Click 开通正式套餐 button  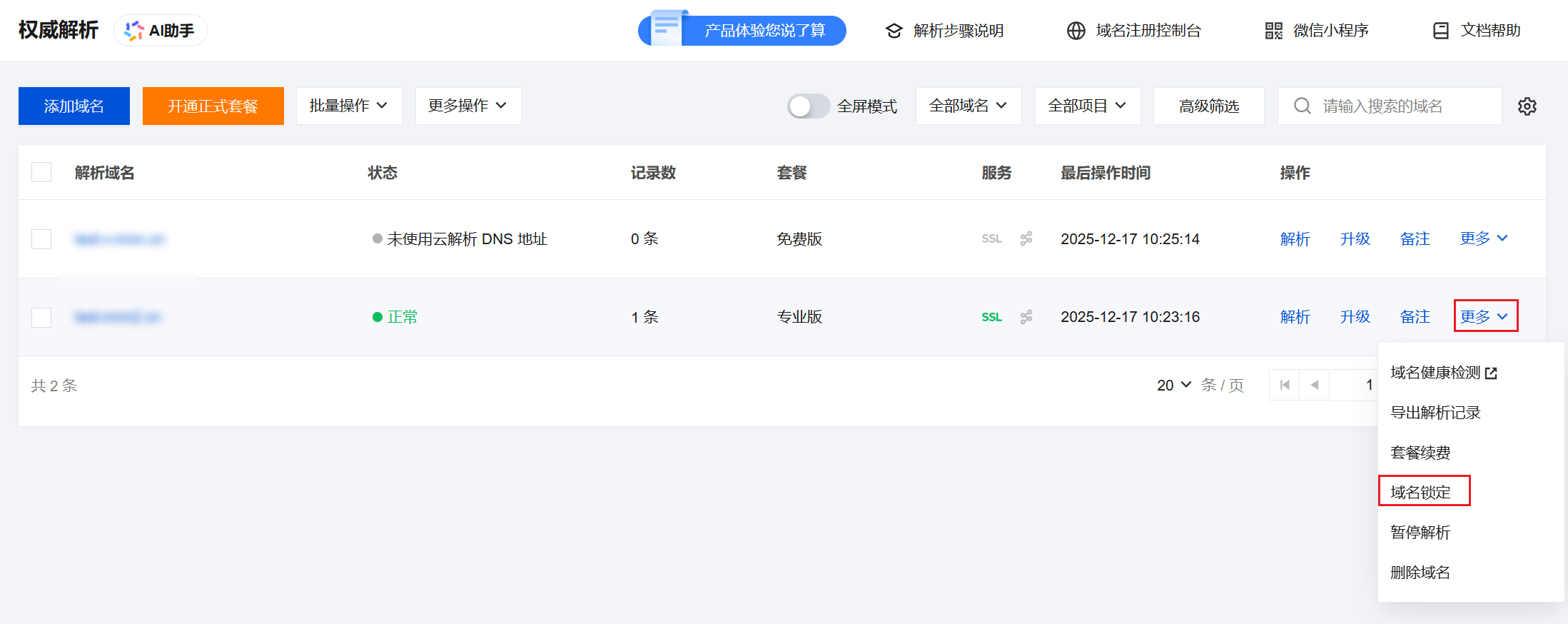pyautogui.click(x=213, y=106)
